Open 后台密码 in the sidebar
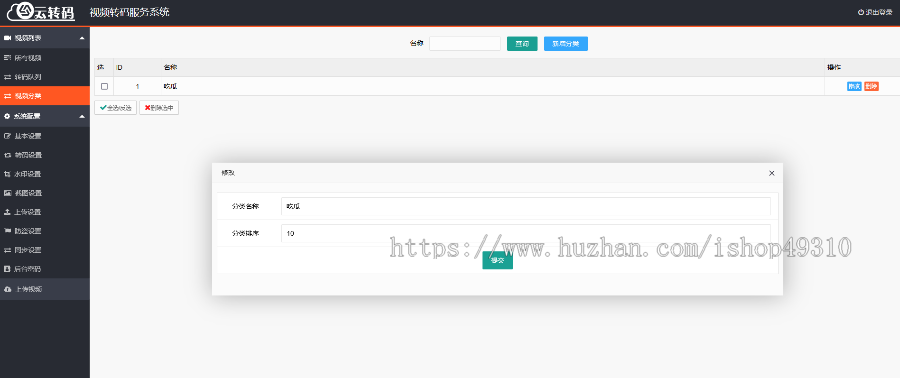Screen dimensions: 900x378 coord(45,268)
